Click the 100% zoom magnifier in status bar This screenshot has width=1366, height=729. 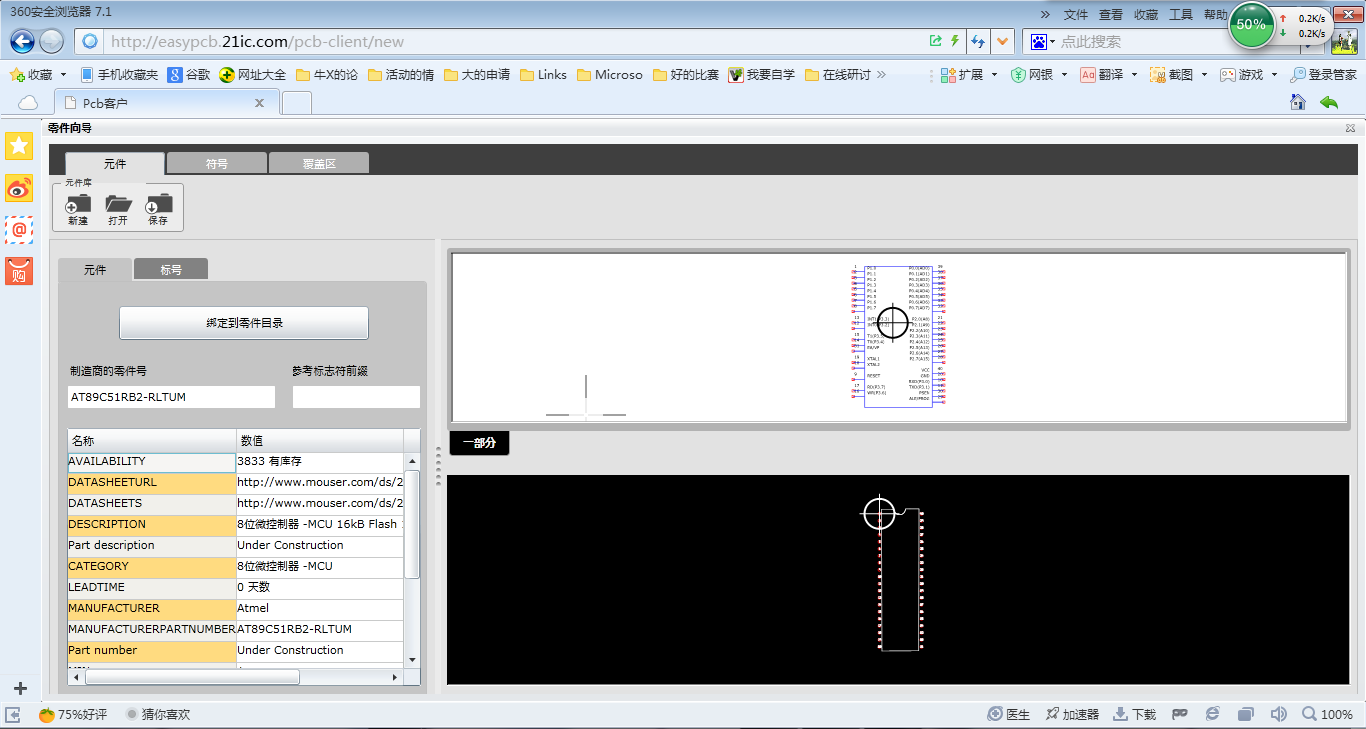[x=1327, y=714]
